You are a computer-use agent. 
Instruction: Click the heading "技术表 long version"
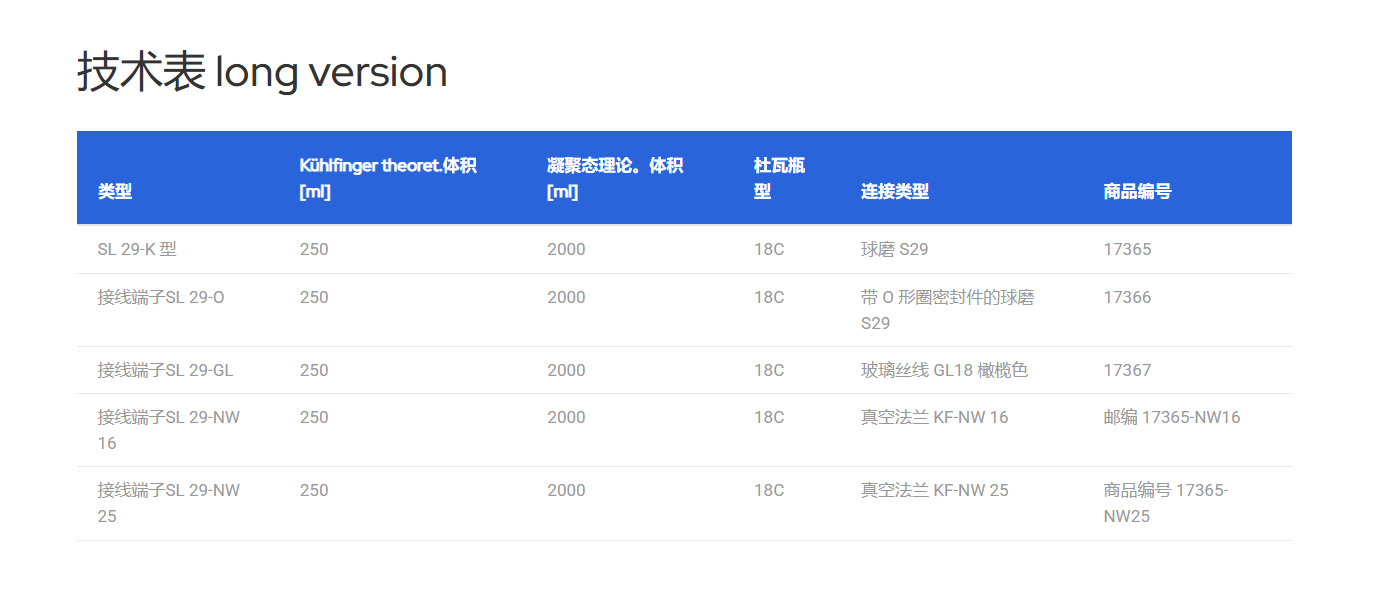[x=262, y=72]
